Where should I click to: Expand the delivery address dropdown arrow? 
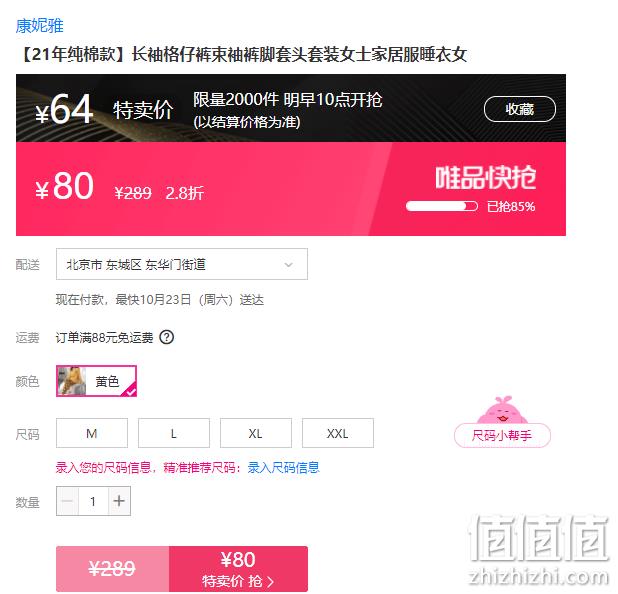tap(289, 264)
